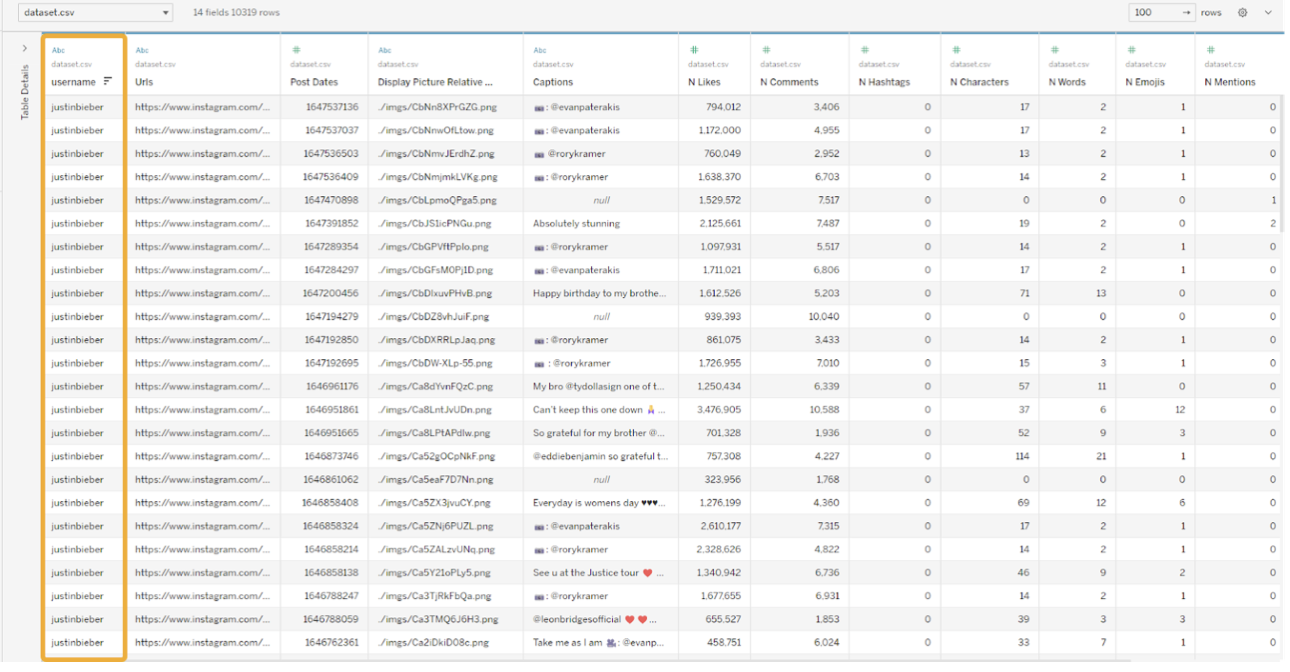Open the chevron dropdown at the top right
1290x672 pixels.
[1267, 12]
